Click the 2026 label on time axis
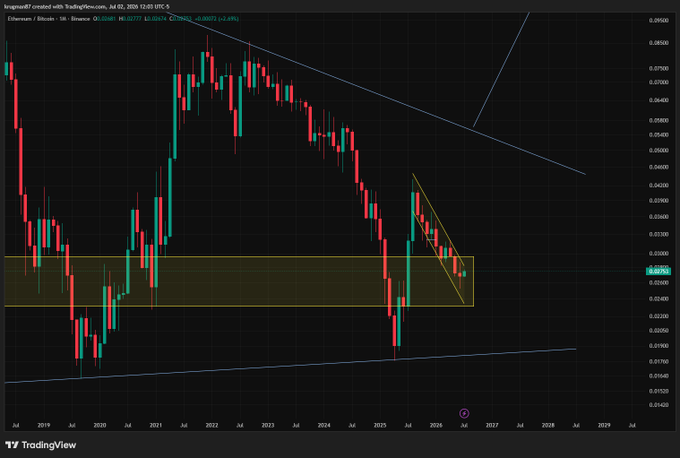This screenshot has width=680, height=458. pos(436,425)
